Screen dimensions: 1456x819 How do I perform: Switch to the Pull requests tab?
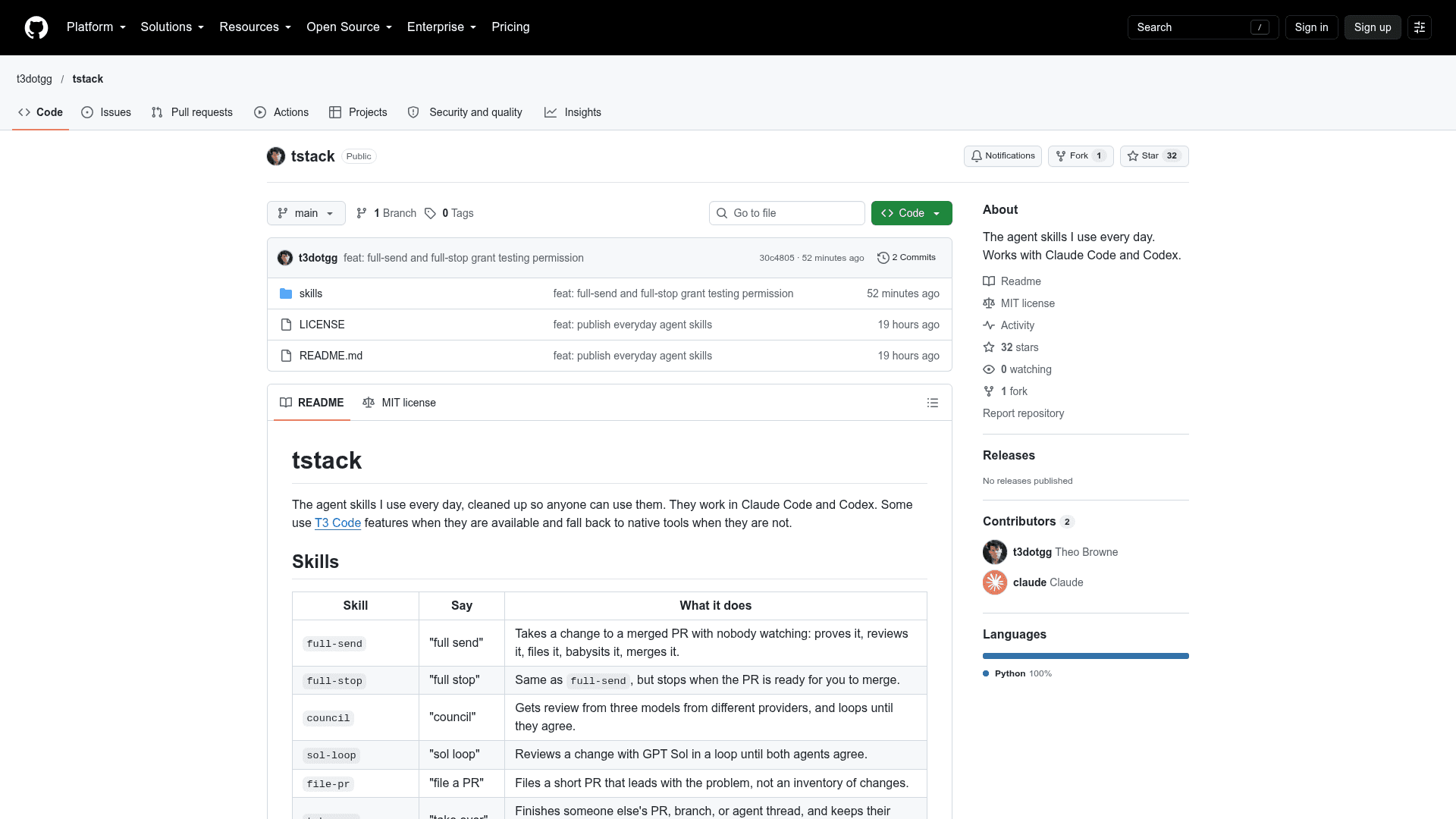tap(193, 112)
